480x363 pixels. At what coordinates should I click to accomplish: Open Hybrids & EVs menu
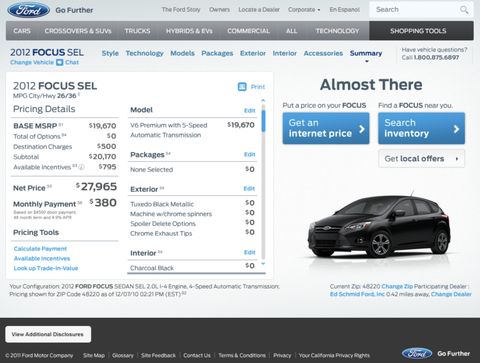(189, 31)
